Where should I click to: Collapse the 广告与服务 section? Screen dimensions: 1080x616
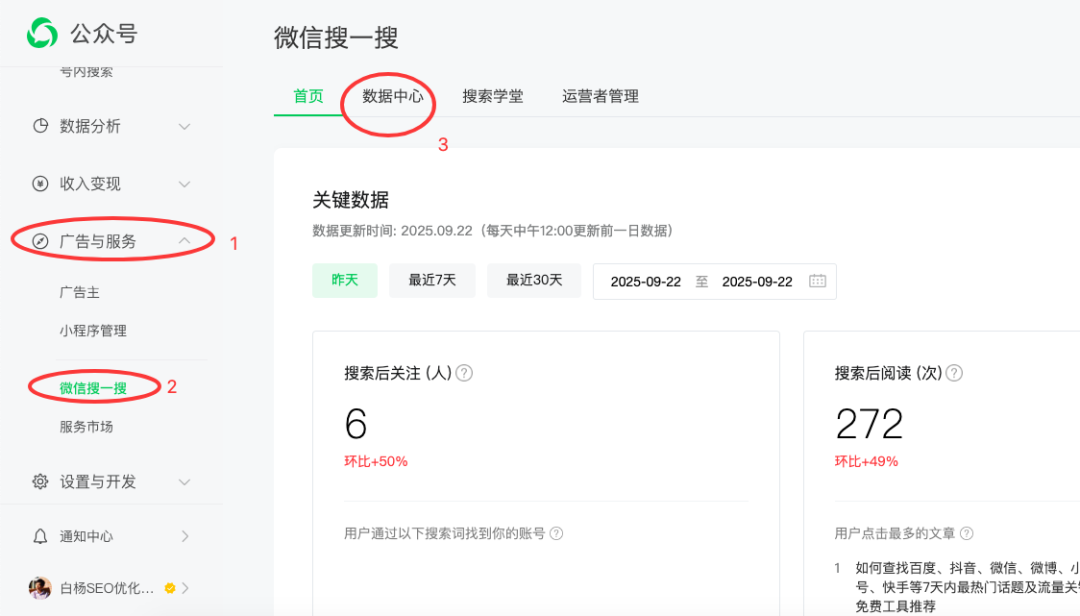tap(184, 240)
